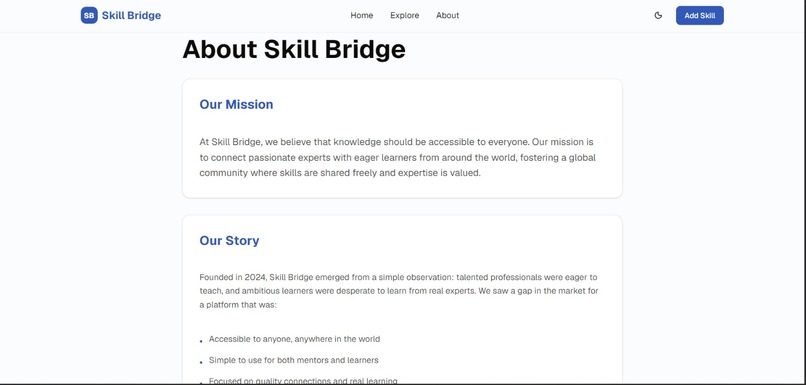
Task: Click bullet "Simple to use for both mentors and learners"
Action: point(294,360)
